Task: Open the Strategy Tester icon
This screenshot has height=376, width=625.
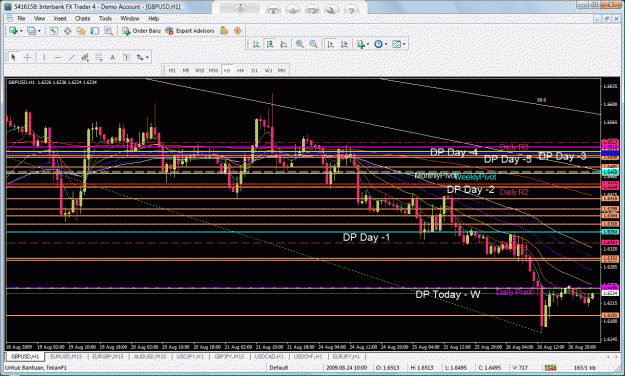Action: pyautogui.click(x=108, y=31)
